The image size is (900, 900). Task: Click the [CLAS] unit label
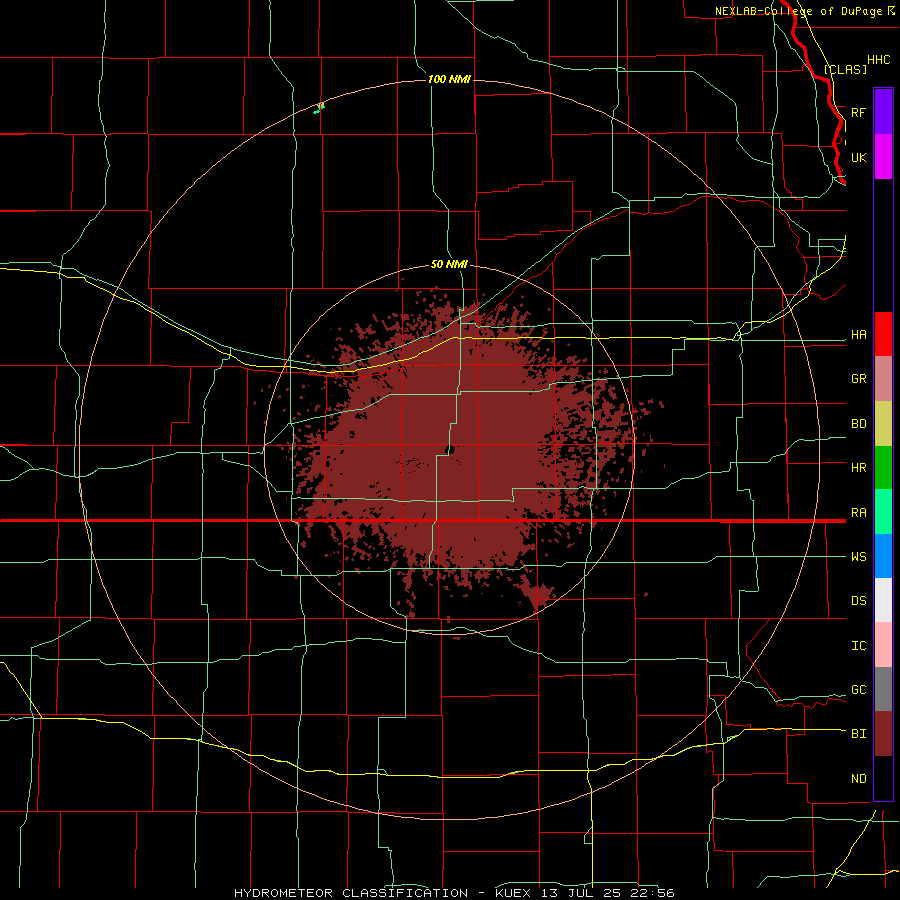(845, 69)
